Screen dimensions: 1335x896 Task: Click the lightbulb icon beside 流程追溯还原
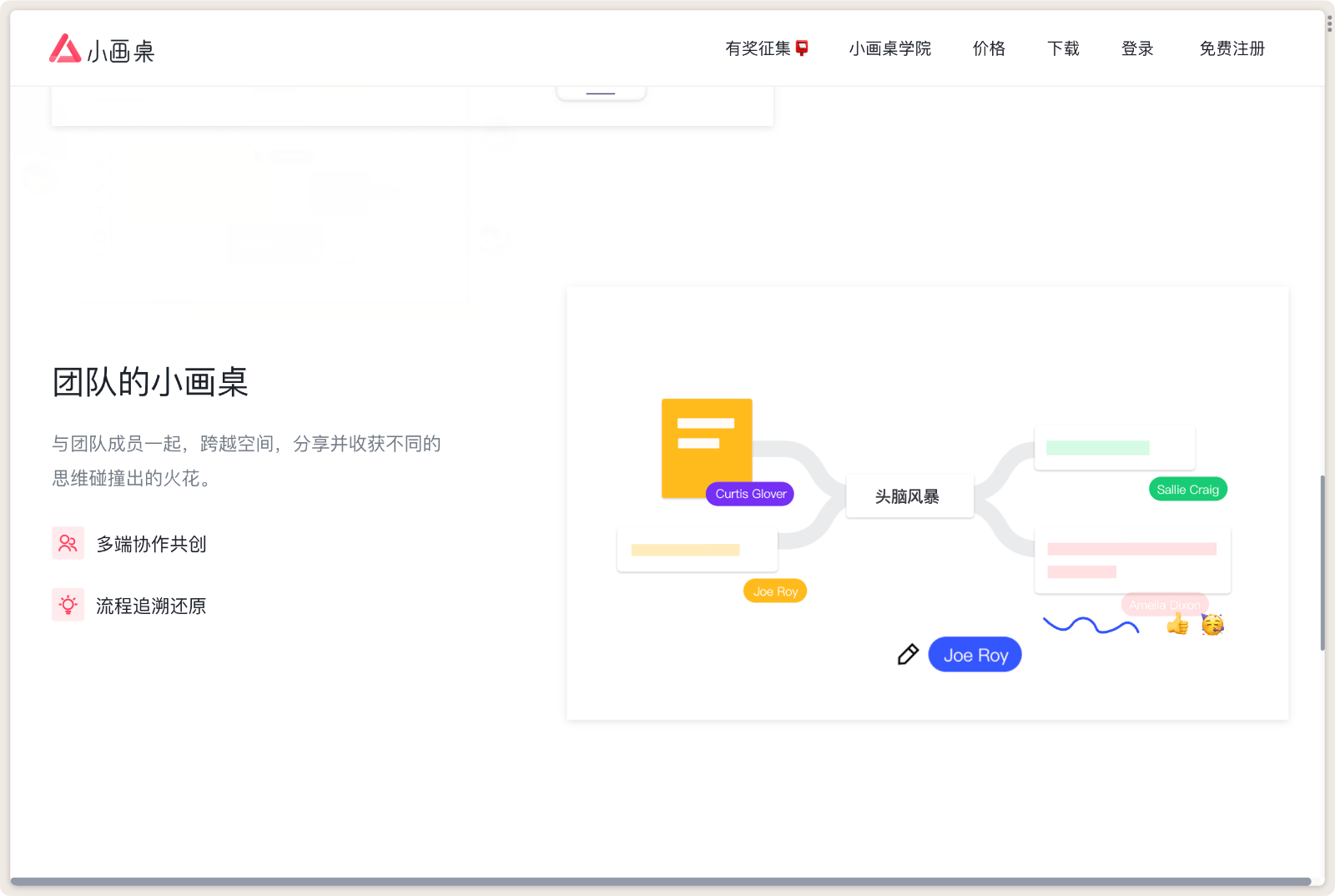(x=68, y=605)
